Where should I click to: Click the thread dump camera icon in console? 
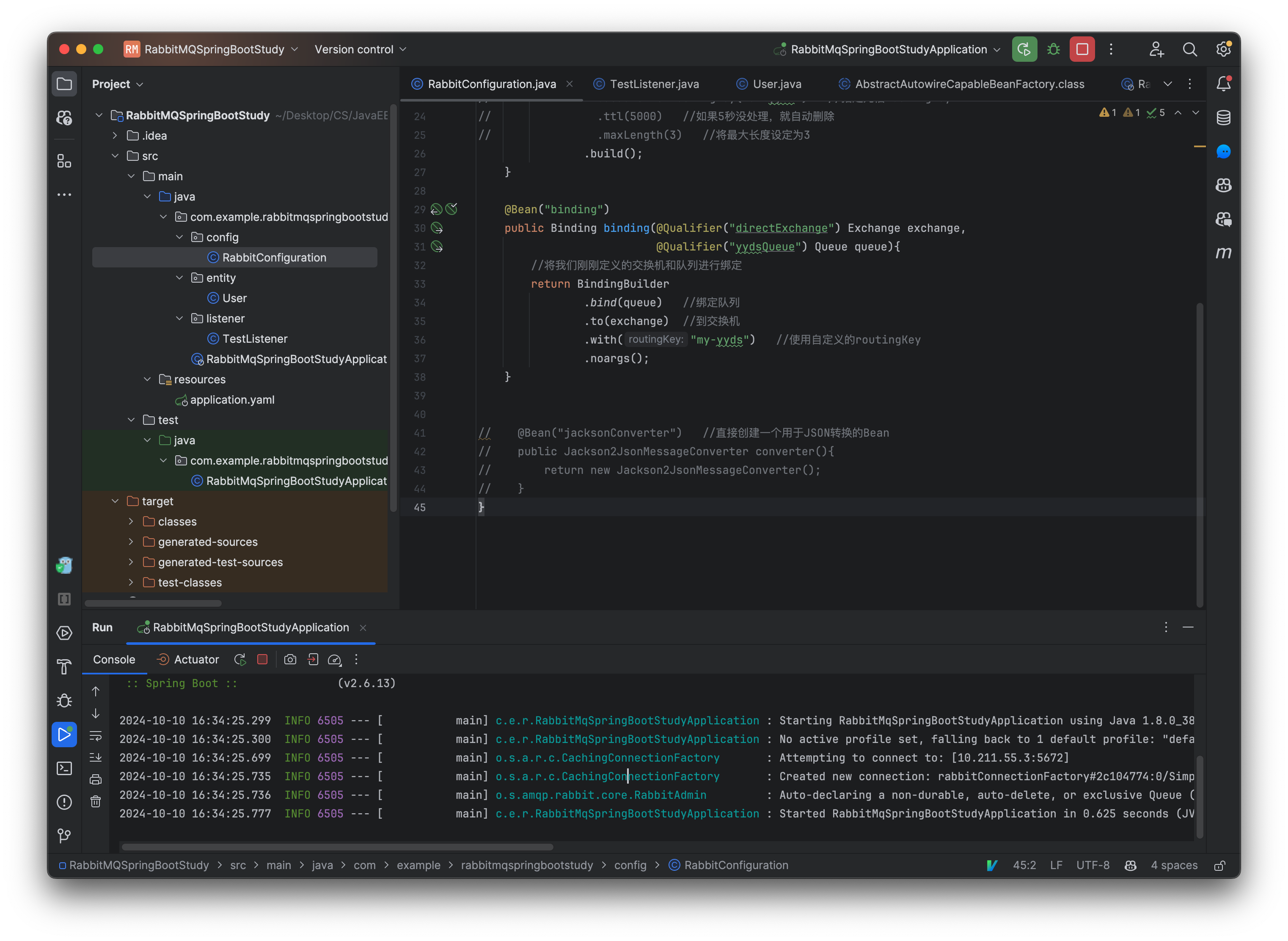pos(290,659)
